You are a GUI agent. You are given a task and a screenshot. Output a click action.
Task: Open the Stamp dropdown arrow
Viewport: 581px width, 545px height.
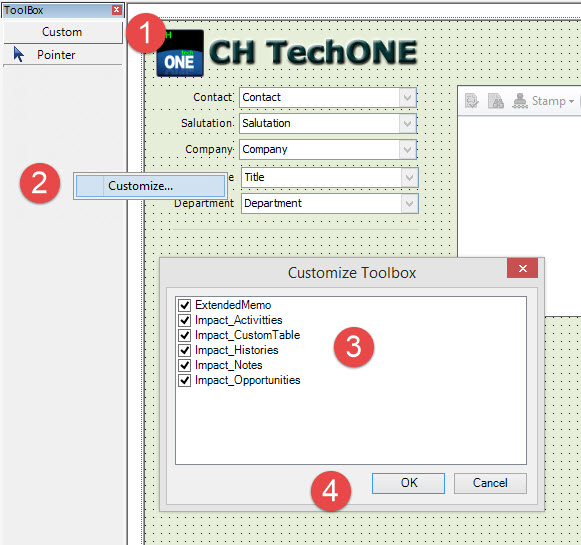point(571,101)
